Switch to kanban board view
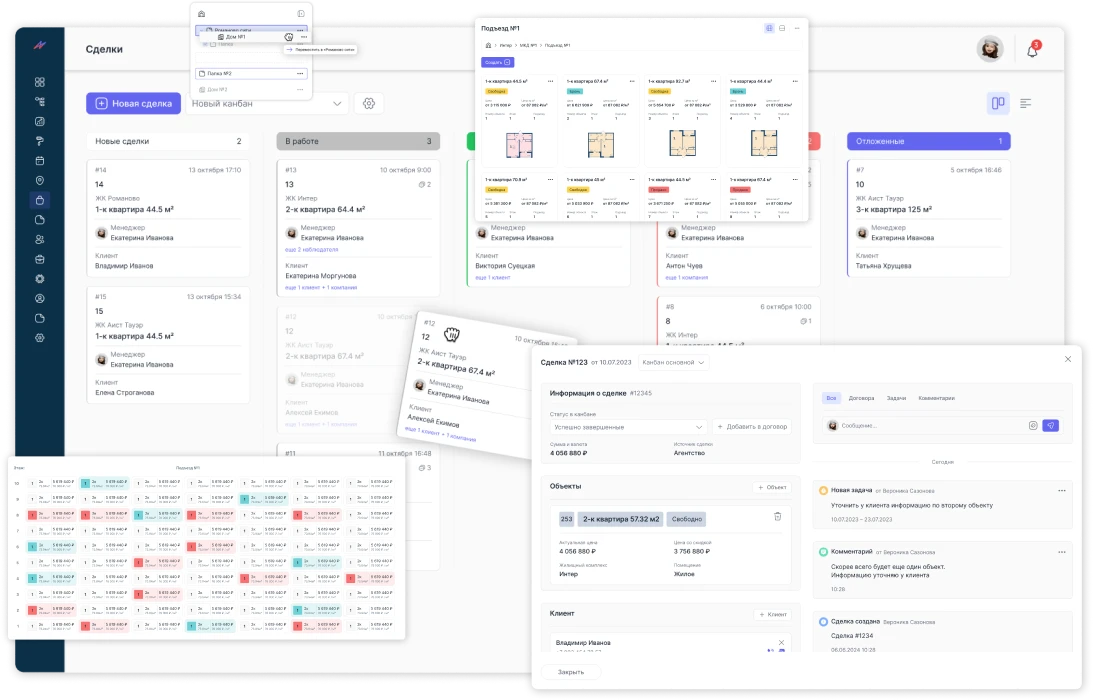Viewport: 1094px width, 700px height. click(997, 103)
